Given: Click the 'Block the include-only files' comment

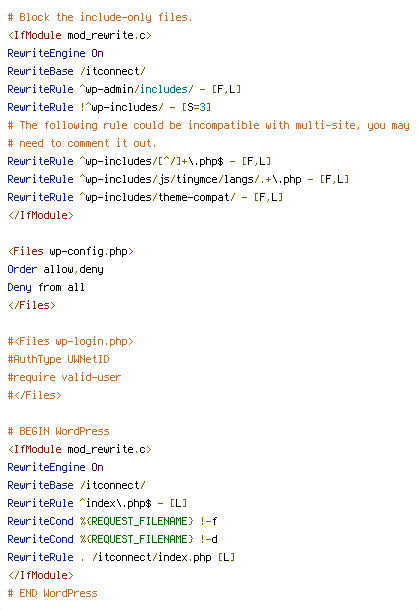Looking at the screenshot, I should 100,18.
